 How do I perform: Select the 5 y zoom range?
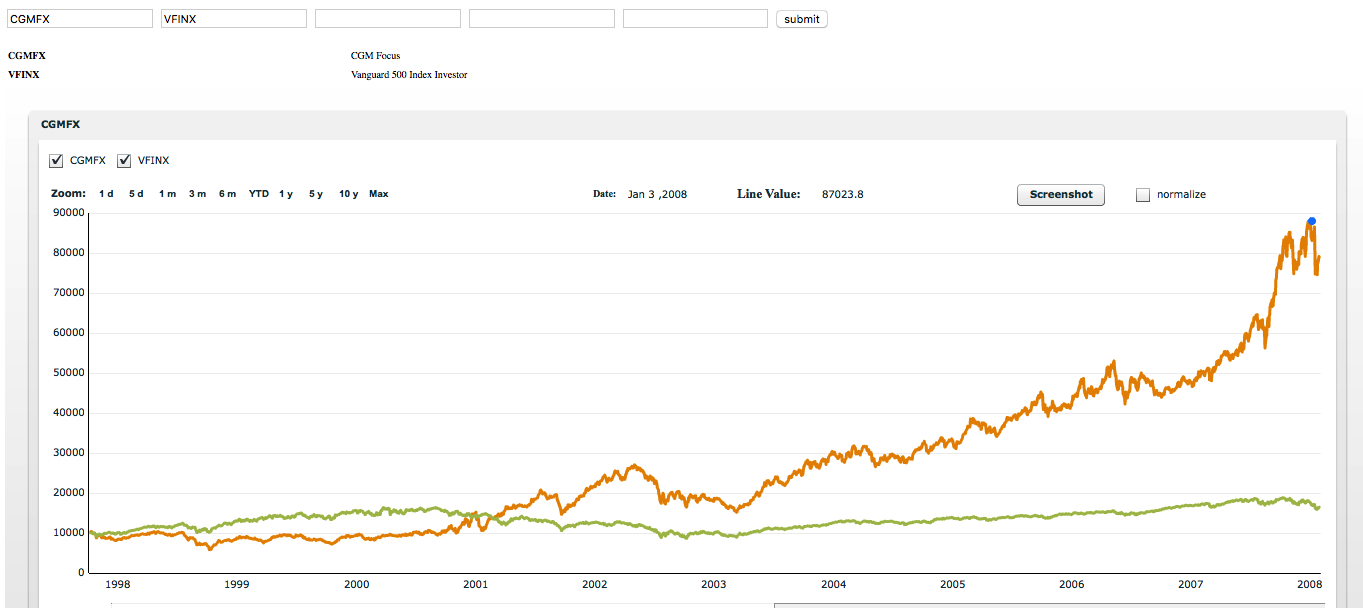316,194
